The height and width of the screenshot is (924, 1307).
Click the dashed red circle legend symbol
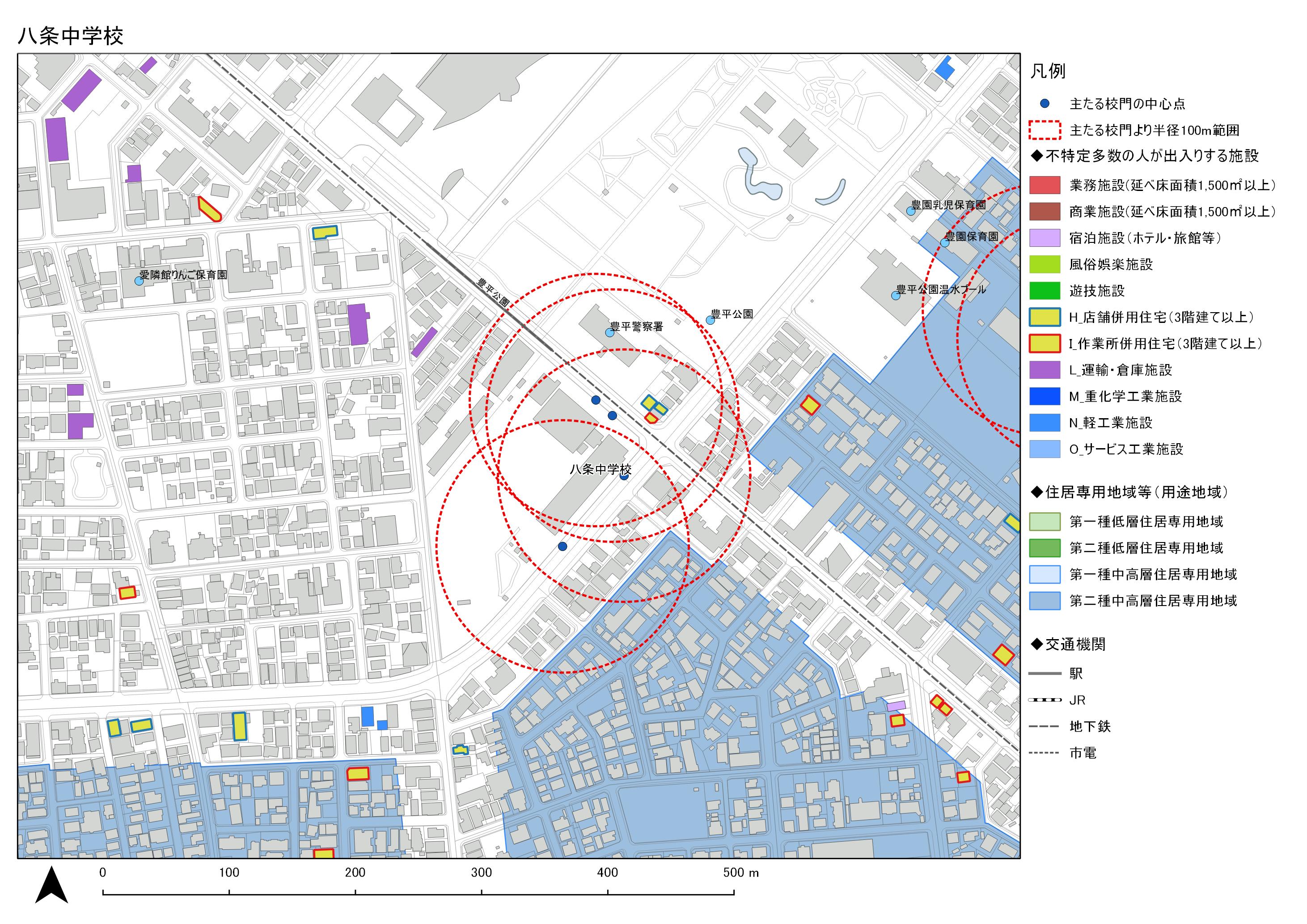(1045, 131)
